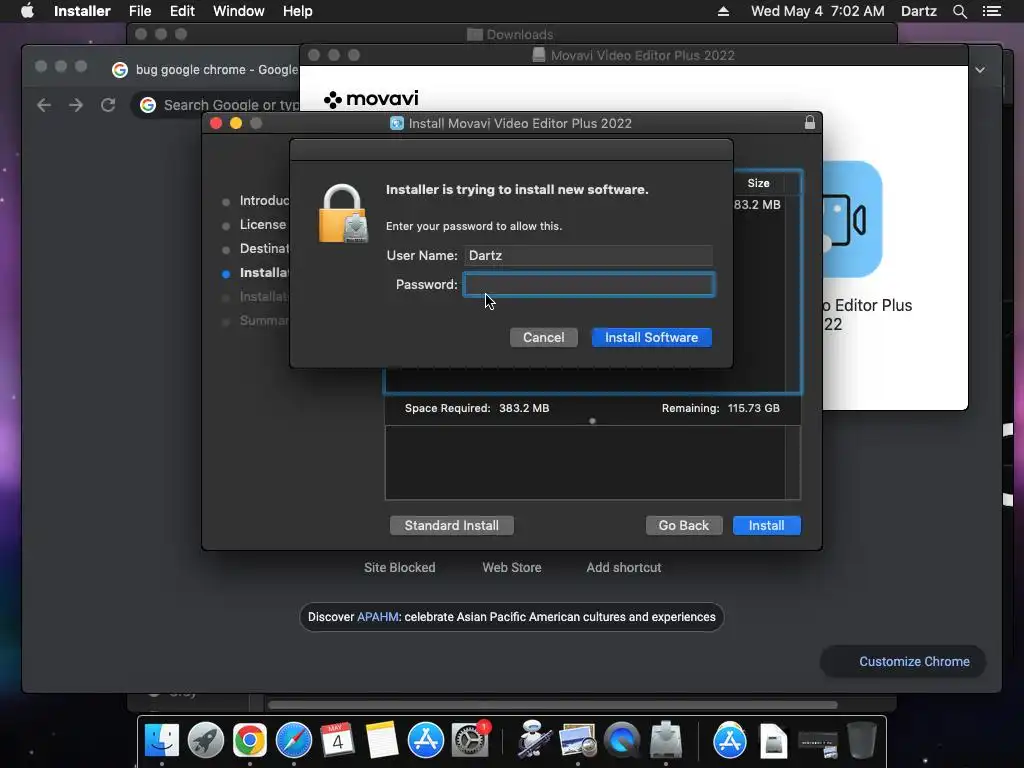
Task: Select the Introduction step in installer sidebar
Action: [x=264, y=200]
